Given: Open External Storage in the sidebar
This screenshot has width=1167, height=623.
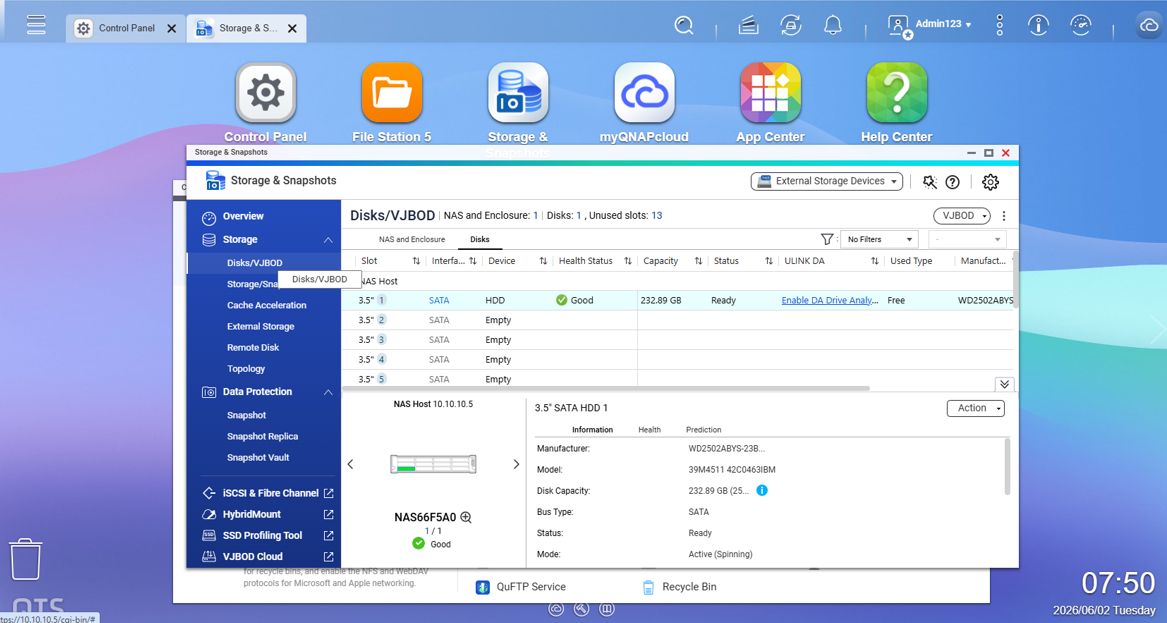Looking at the screenshot, I should [x=260, y=326].
